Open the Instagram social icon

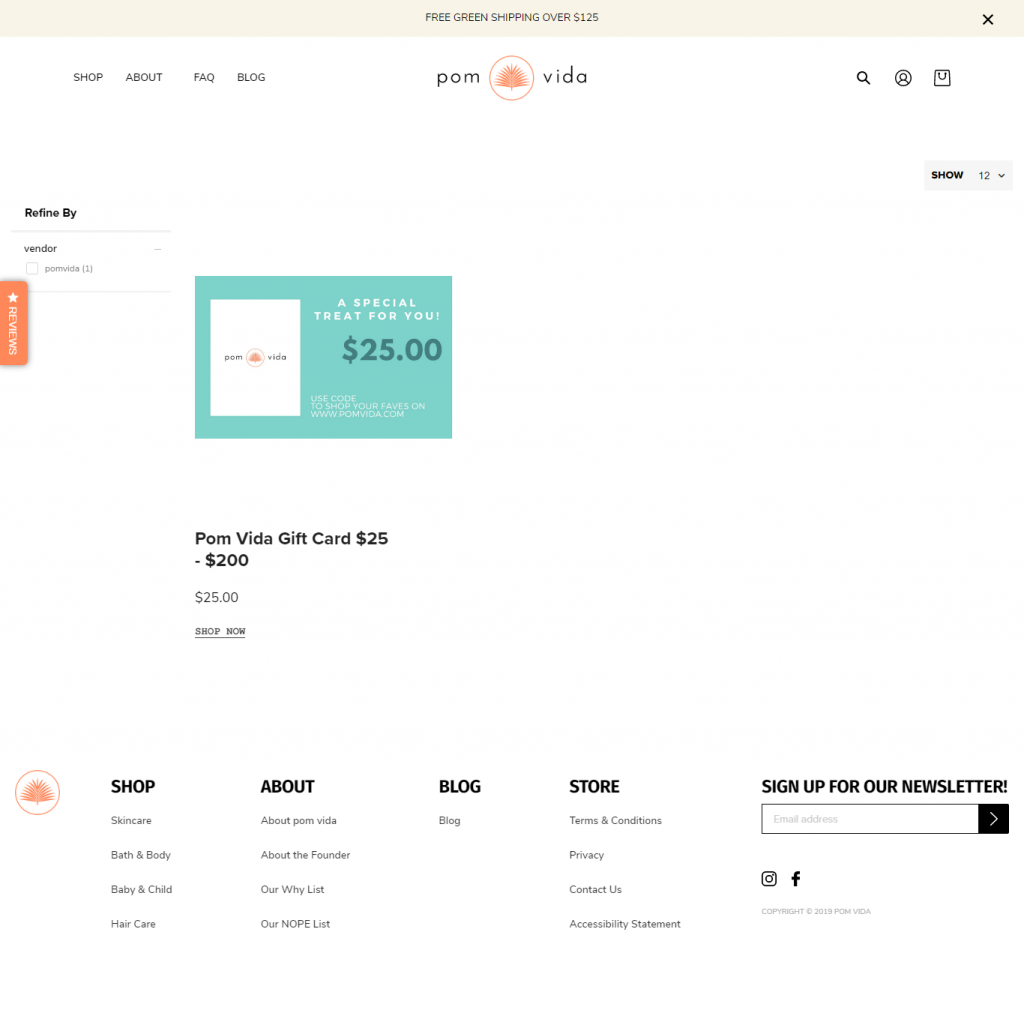768,878
